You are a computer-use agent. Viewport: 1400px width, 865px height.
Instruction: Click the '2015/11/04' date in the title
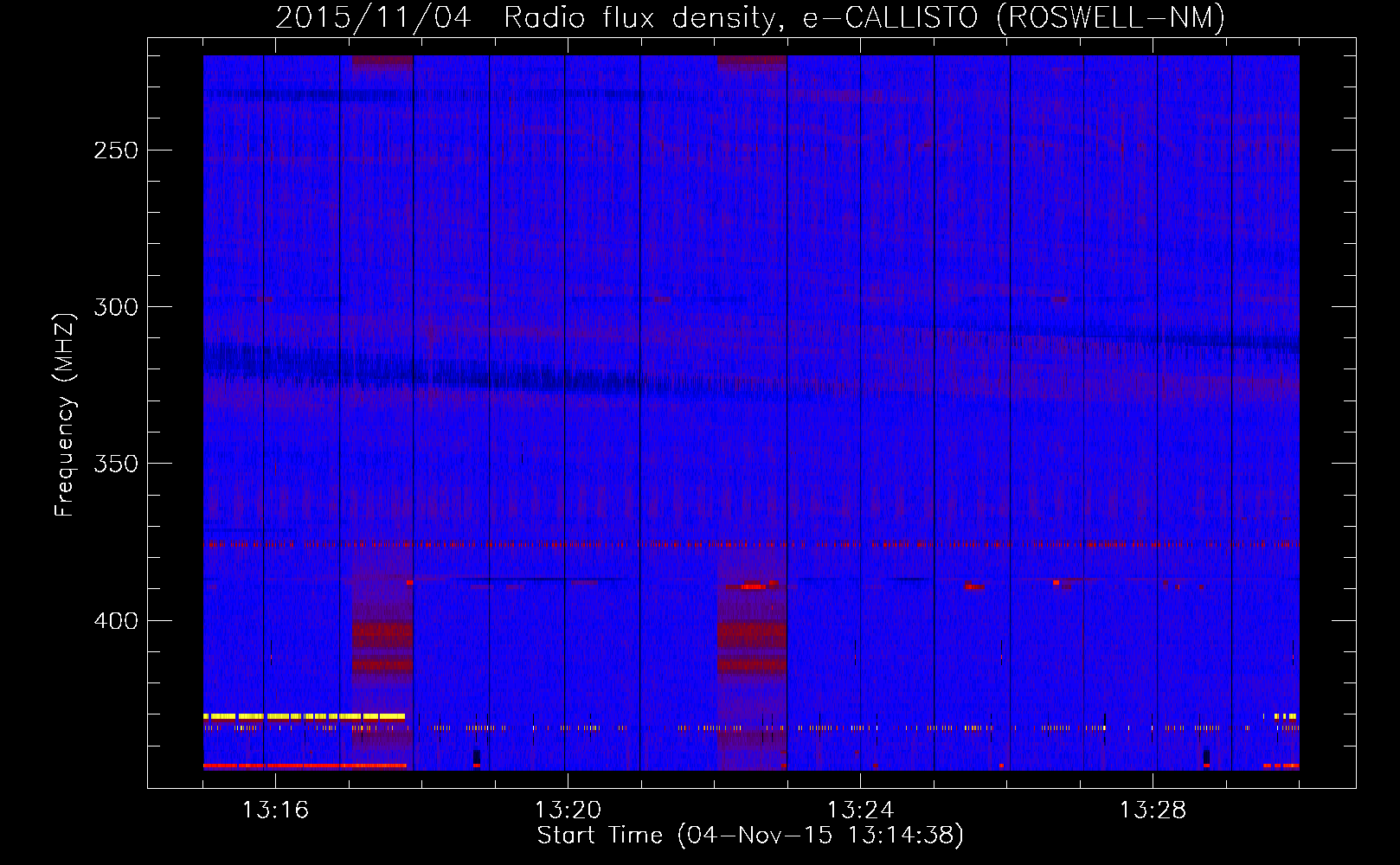pyautogui.click(x=374, y=17)
